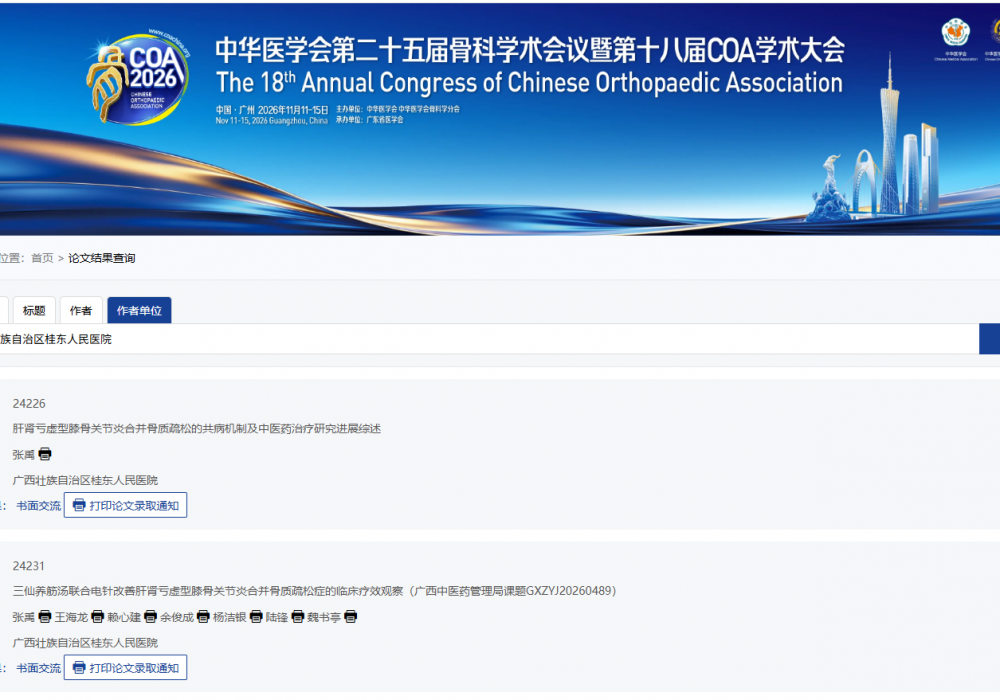Click the 论文结果查询 breadcrumb text
Viewport: 1000px width, 700px height.
point(102,258)
